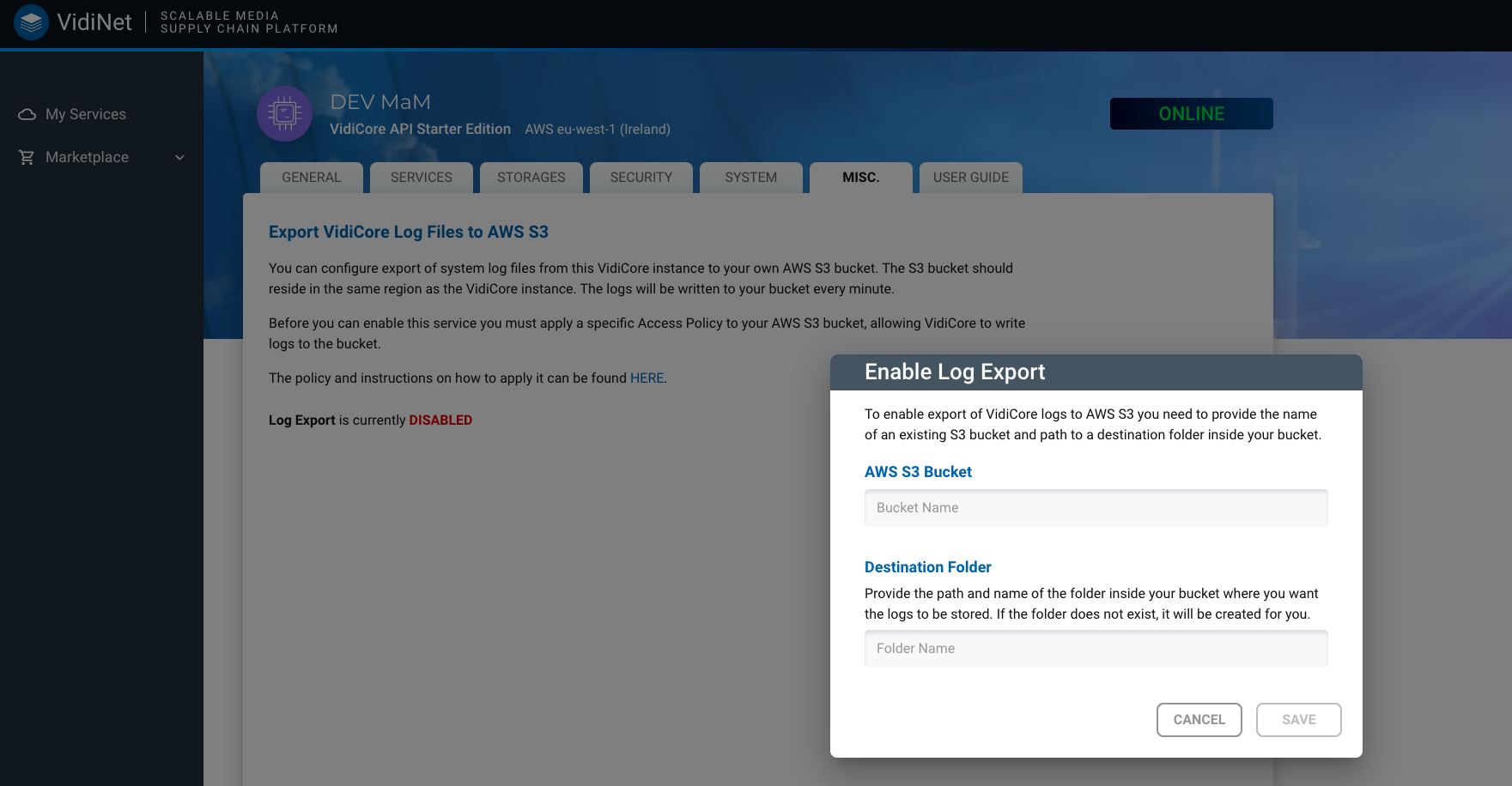Open the Marketplace sidebar menu
This screenshot has width=1512, height=786.
(x=87, y=157)
